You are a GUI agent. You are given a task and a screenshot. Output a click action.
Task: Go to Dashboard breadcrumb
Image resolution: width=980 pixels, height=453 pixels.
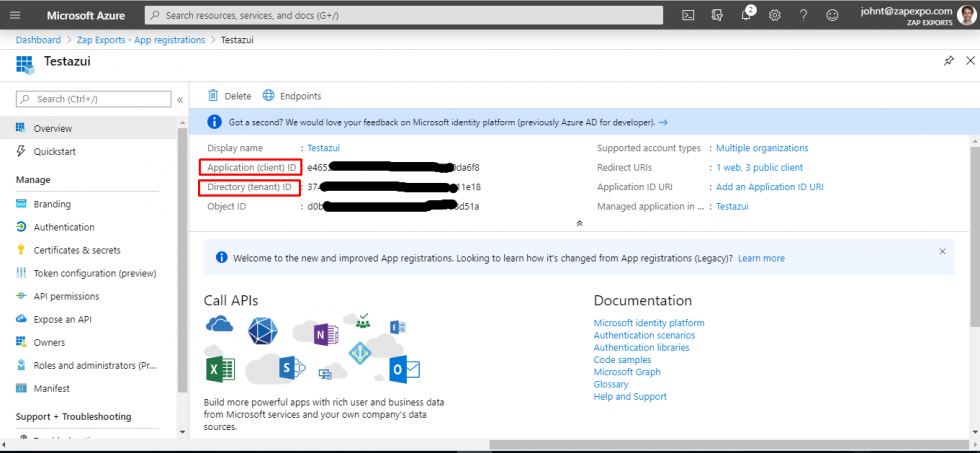tap(38, 40)
